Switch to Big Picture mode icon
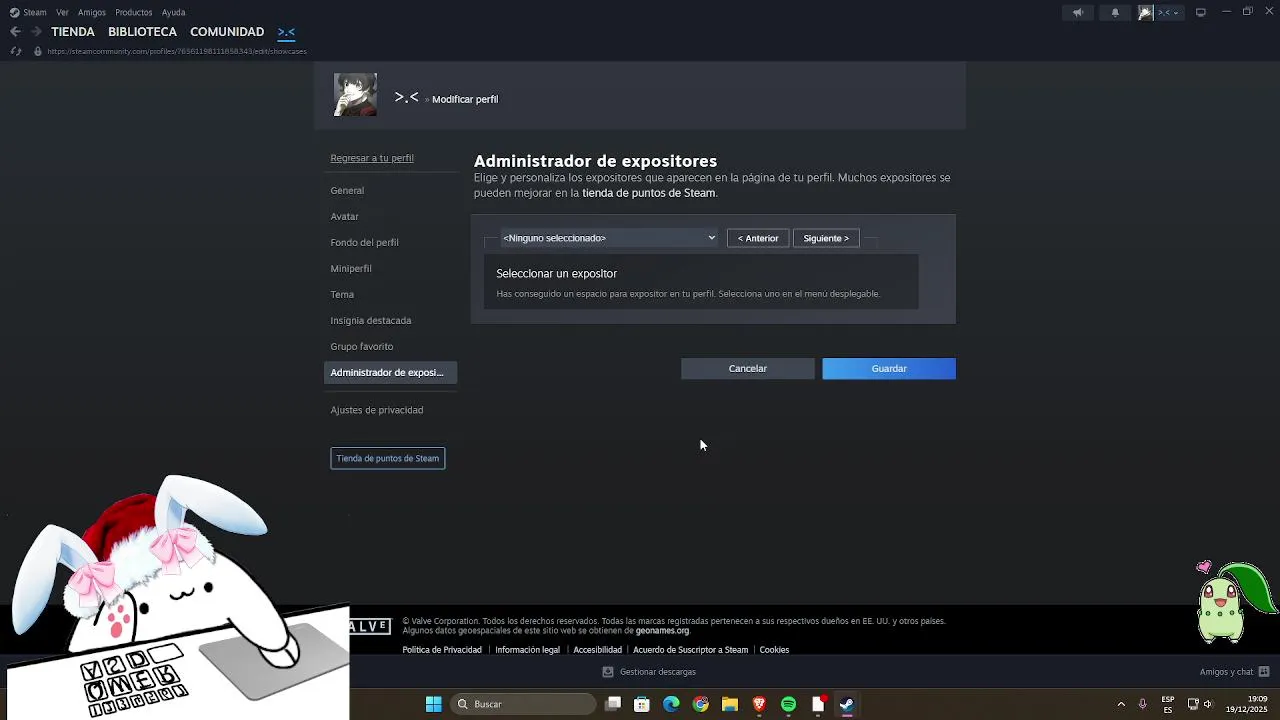Screen dimensions: 1280x720 1200,12
